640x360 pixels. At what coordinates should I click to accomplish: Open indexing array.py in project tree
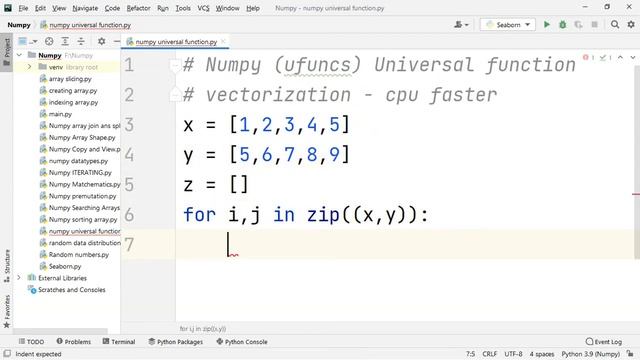pyautogui.click(x=73, y=102)
